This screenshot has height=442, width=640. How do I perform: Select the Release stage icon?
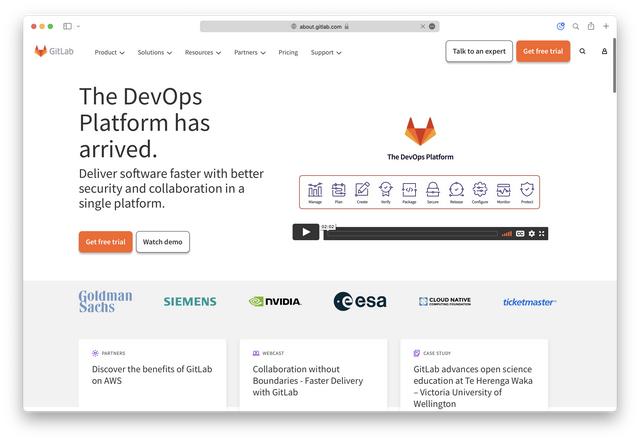tap(456, 193)
